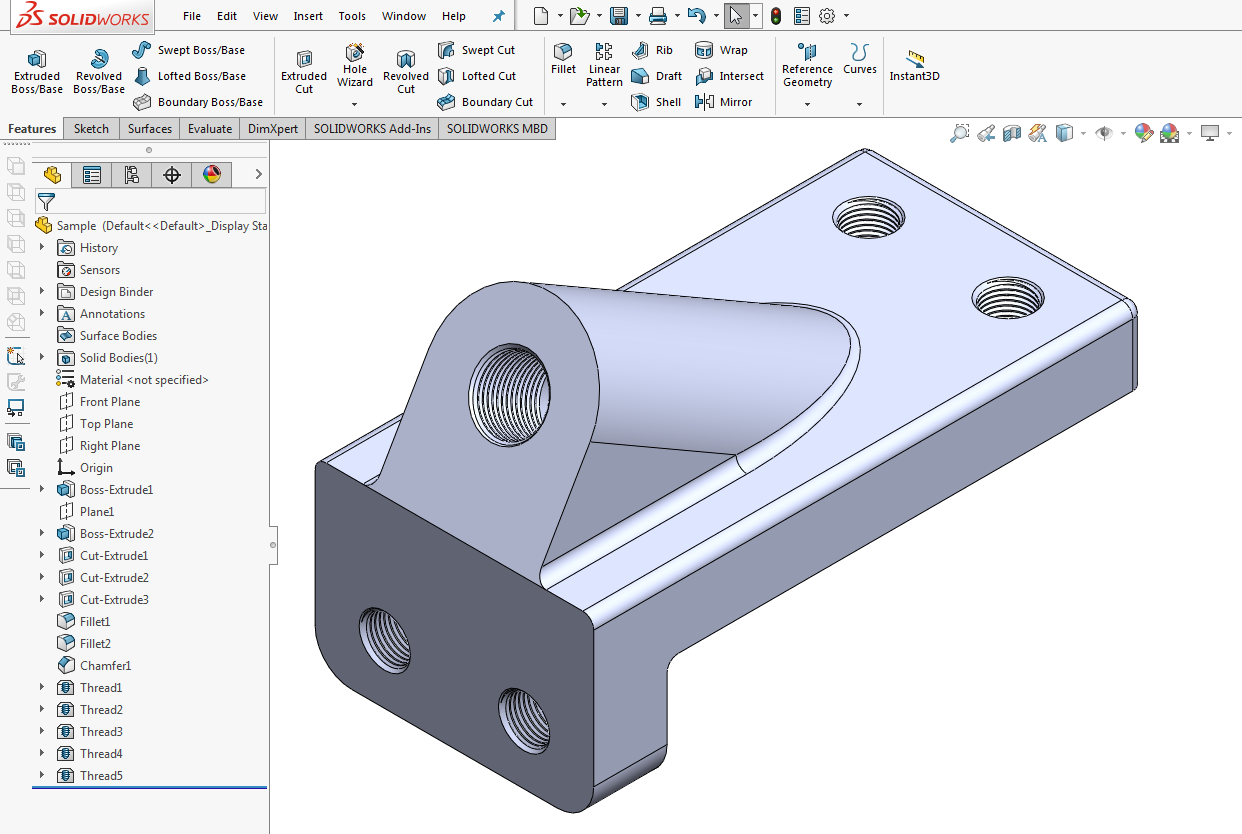The height and width of the screenshot is (834, 1242).
Task: Select the Revolved Cut tool
Action: point(406,72)
